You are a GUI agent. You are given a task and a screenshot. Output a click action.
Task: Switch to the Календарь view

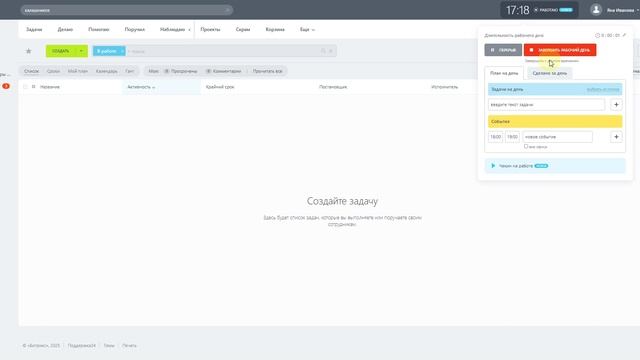coord(107,71)
